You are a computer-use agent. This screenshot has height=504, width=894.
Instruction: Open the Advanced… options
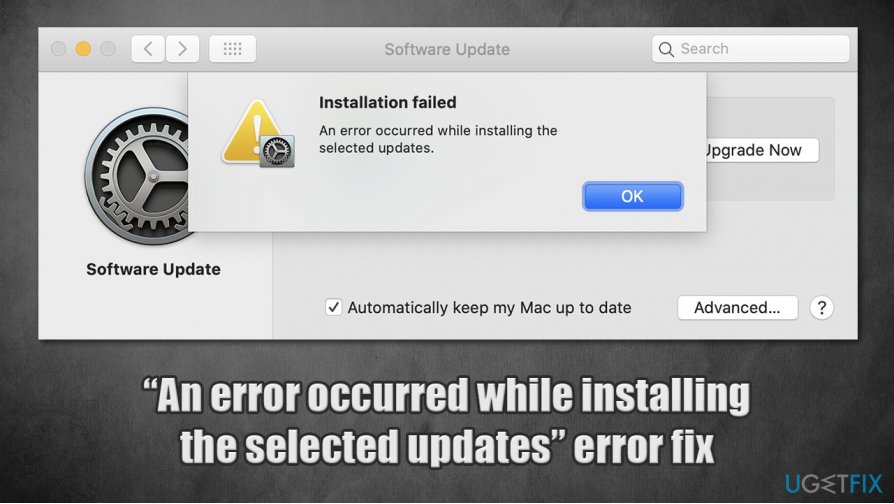pyautogui.click(x=737, y=308)
